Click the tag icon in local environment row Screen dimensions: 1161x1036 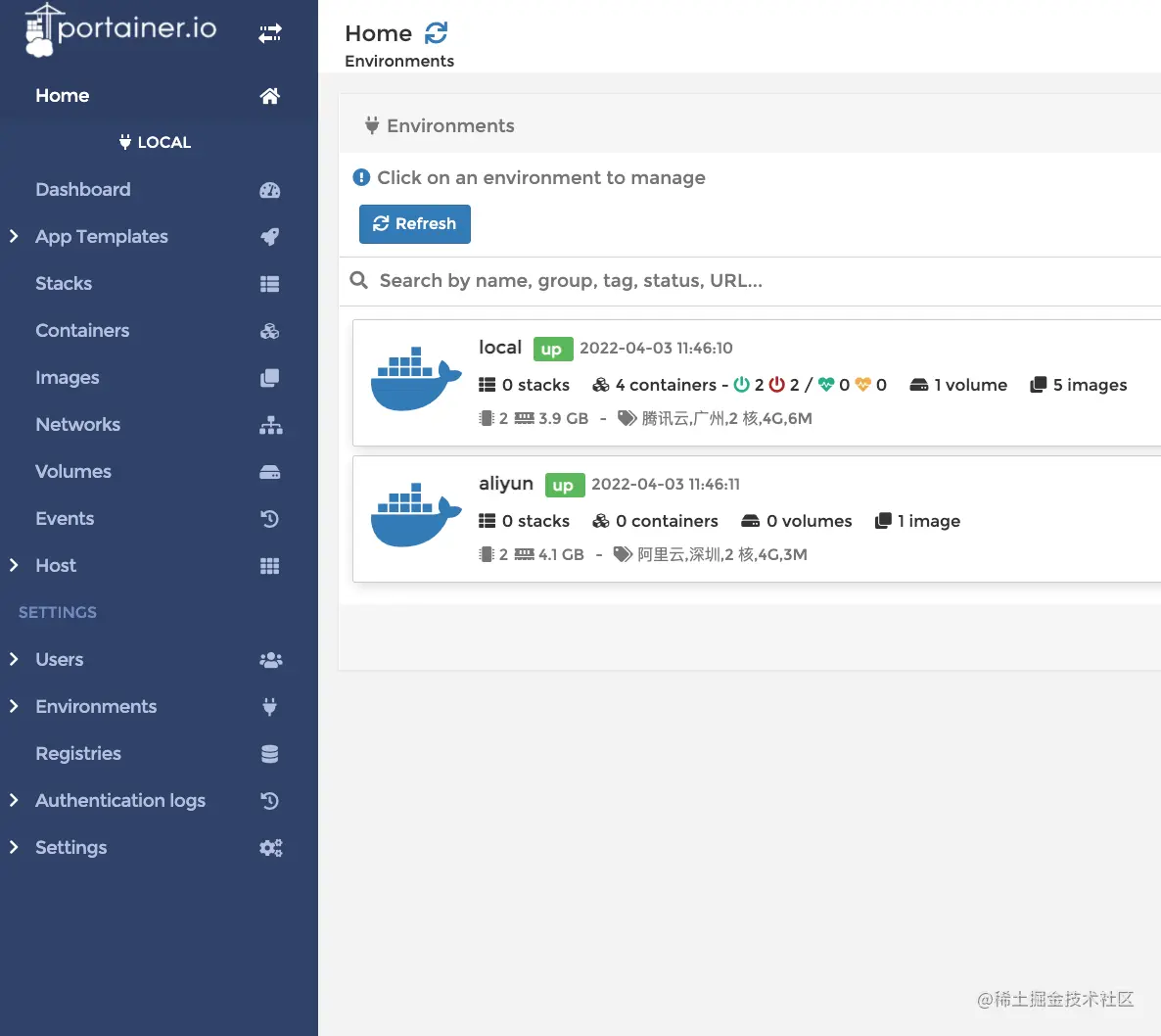click(627, 418)
